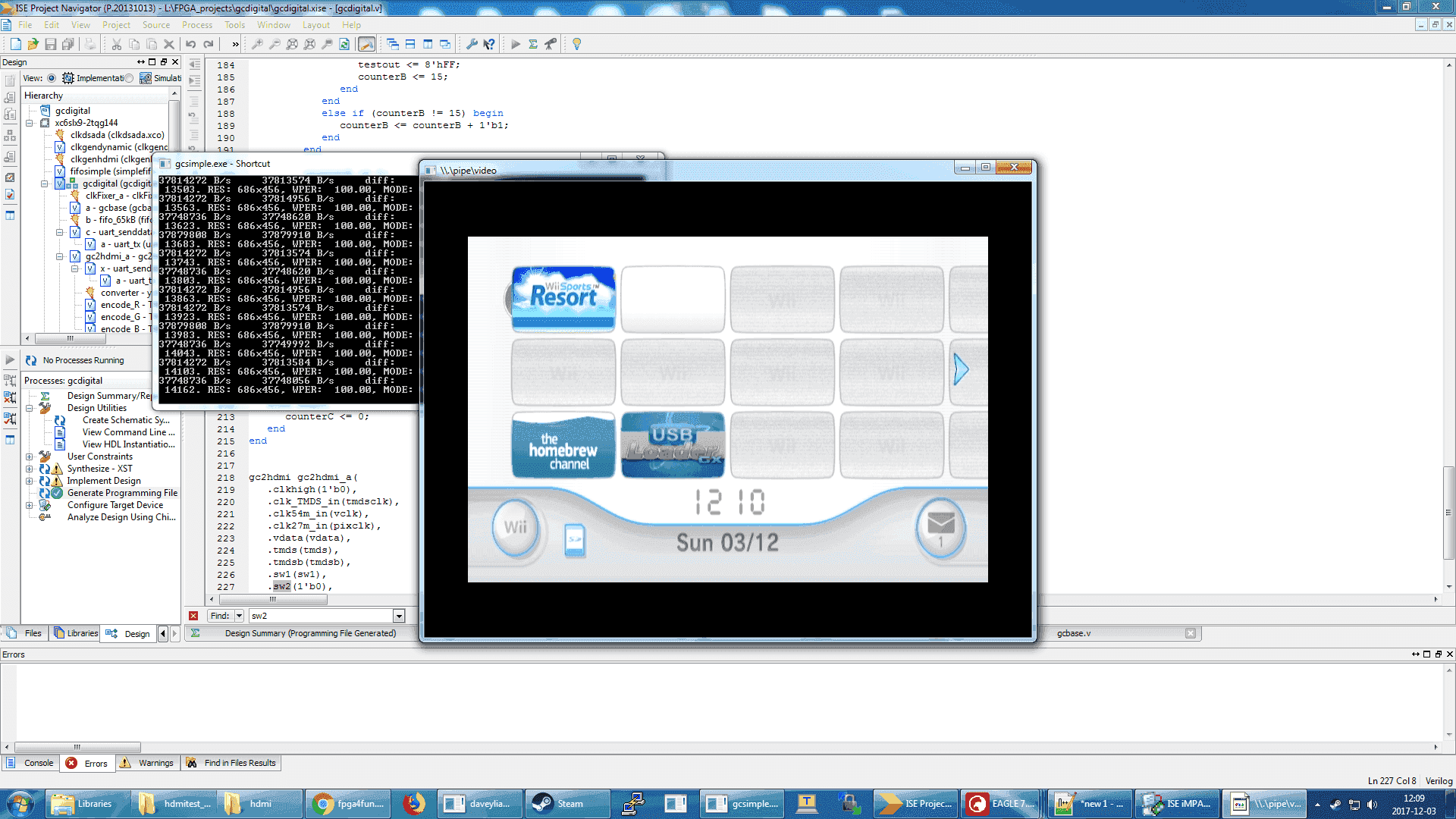
Task: Switch to the Console tab
Action: [x=31, y=763]
